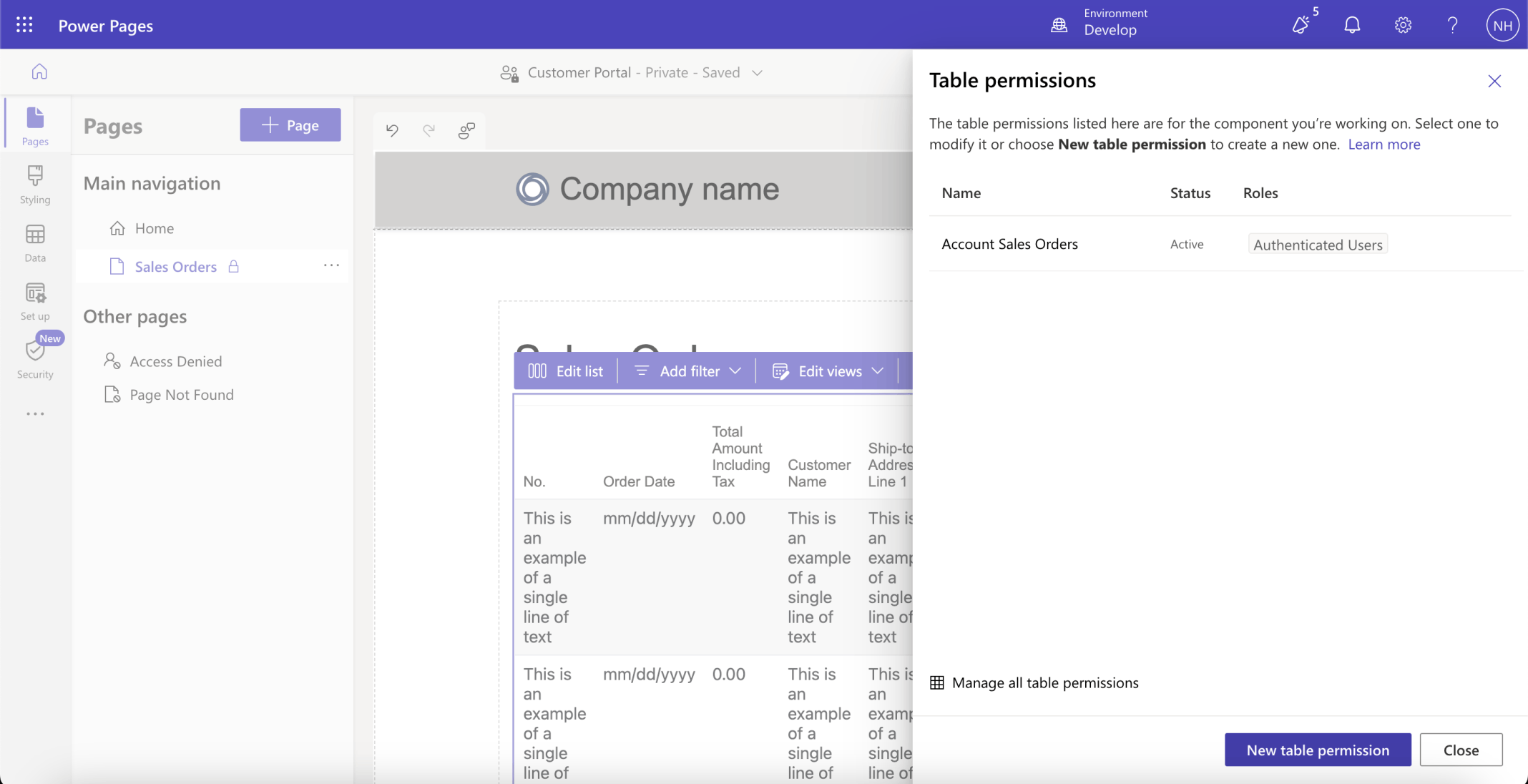Image resolution: width=1528 pixels, height=784 pixels.
Task: Click the New table permission button
Action: pos(1317,750)
